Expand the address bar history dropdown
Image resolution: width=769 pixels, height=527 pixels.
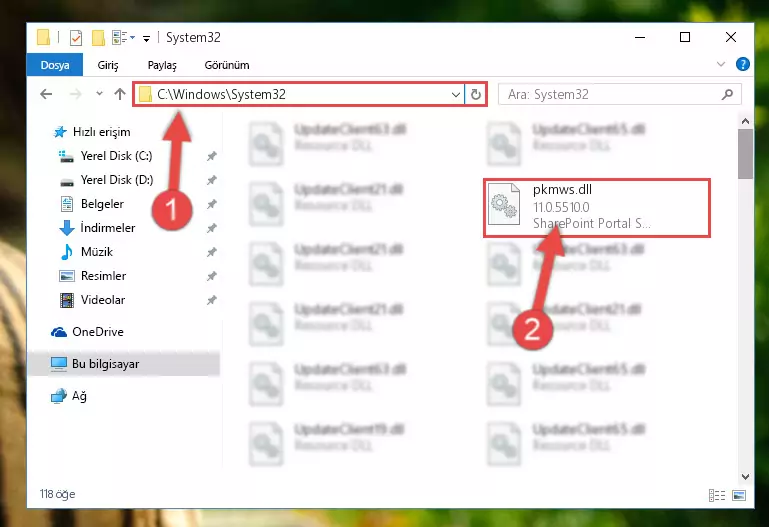point(456,95)
